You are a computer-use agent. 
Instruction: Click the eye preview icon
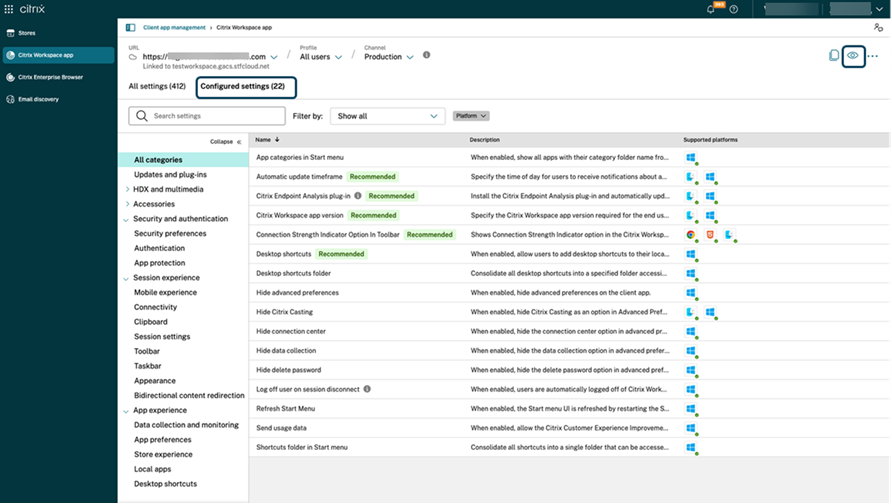click(x=853, y=56)
